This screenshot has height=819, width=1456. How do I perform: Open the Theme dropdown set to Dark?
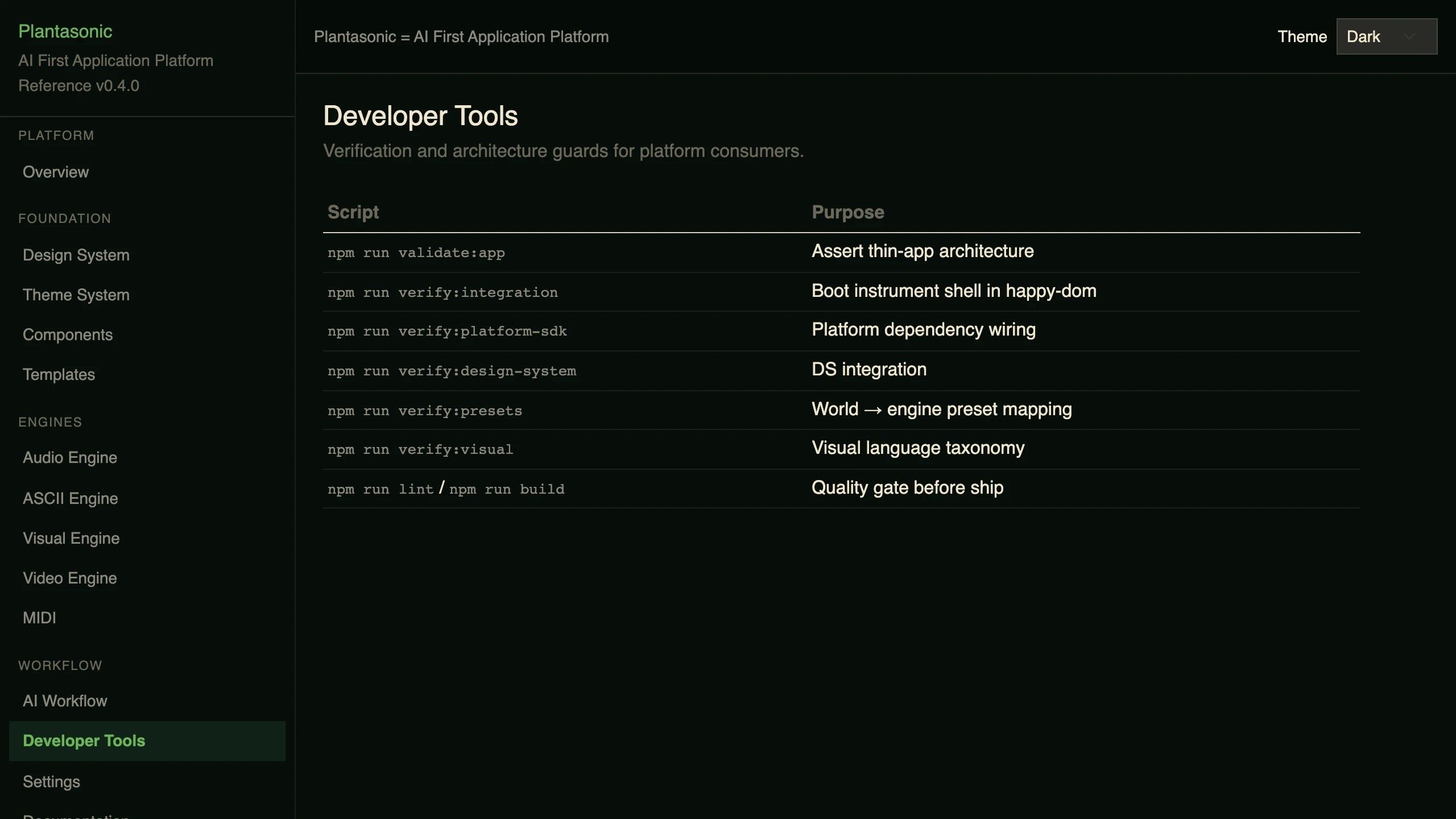(x=1387, y=36)
